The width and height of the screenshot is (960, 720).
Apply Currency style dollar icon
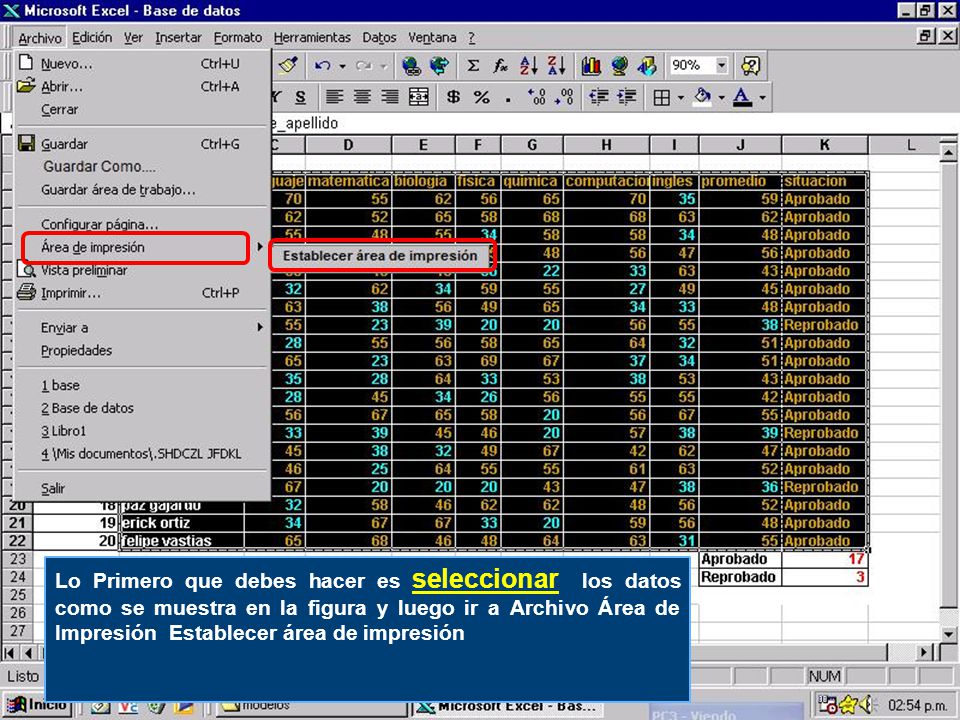[x=453, y=97]
